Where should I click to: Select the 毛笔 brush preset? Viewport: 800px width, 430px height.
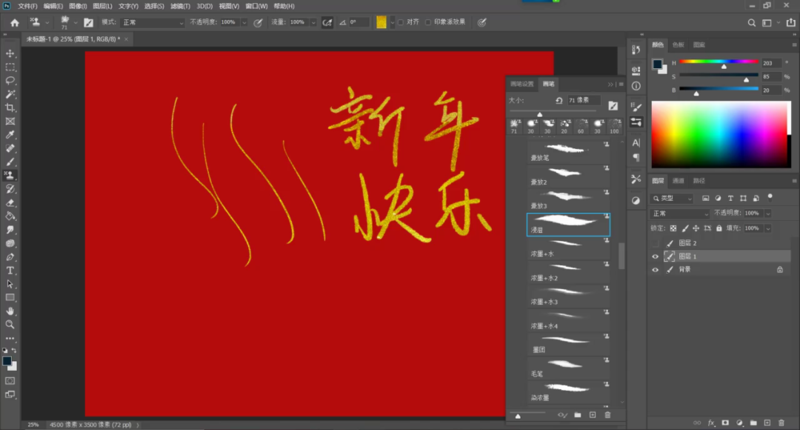pos(568,368)
